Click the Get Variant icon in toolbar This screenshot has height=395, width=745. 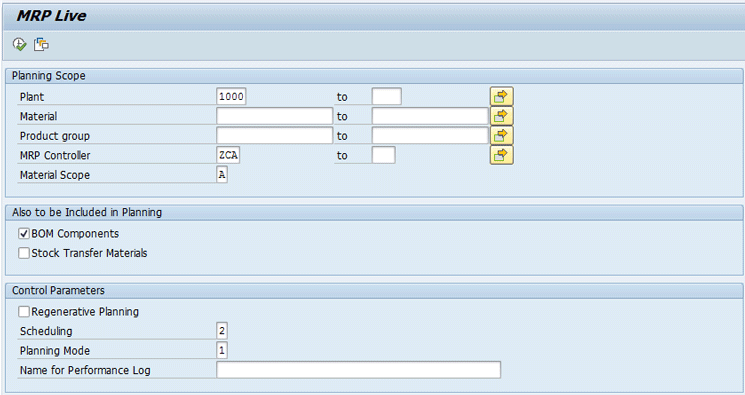point(41,45)
